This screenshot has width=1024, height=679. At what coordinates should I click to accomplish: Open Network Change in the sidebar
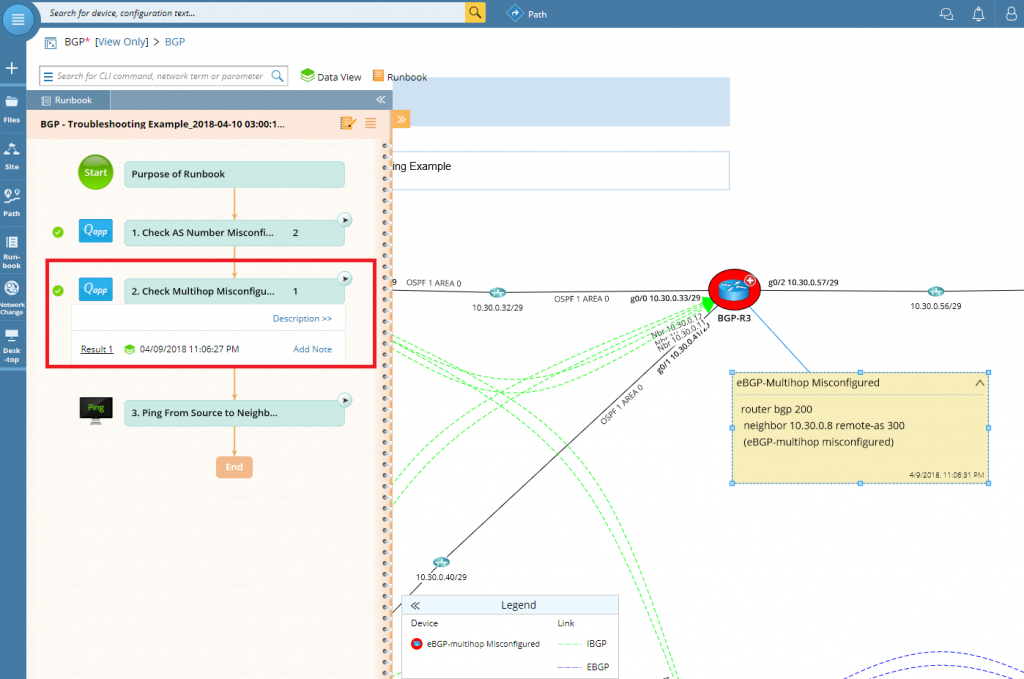[12, 298]
